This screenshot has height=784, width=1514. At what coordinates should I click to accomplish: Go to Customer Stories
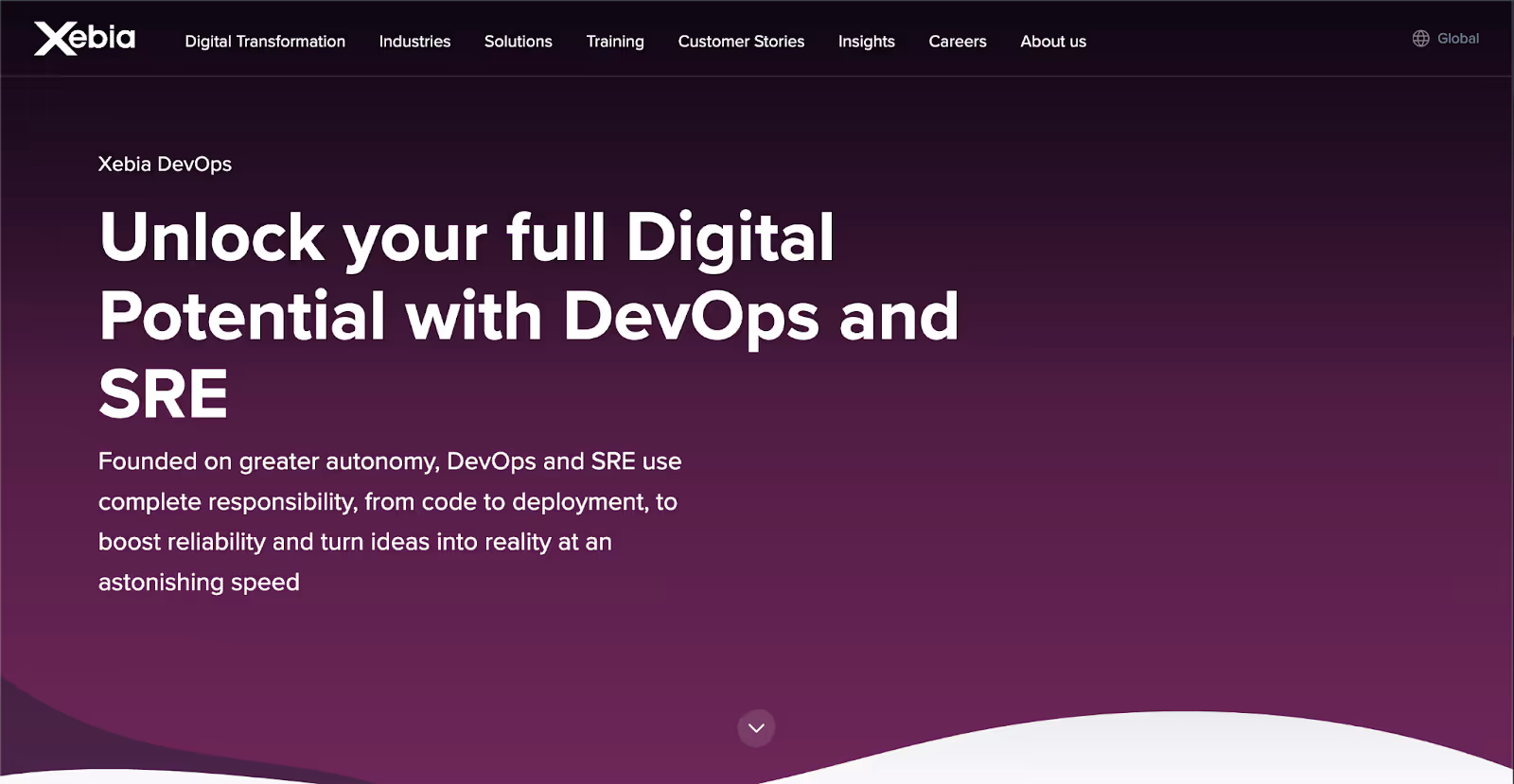(741, 42)
